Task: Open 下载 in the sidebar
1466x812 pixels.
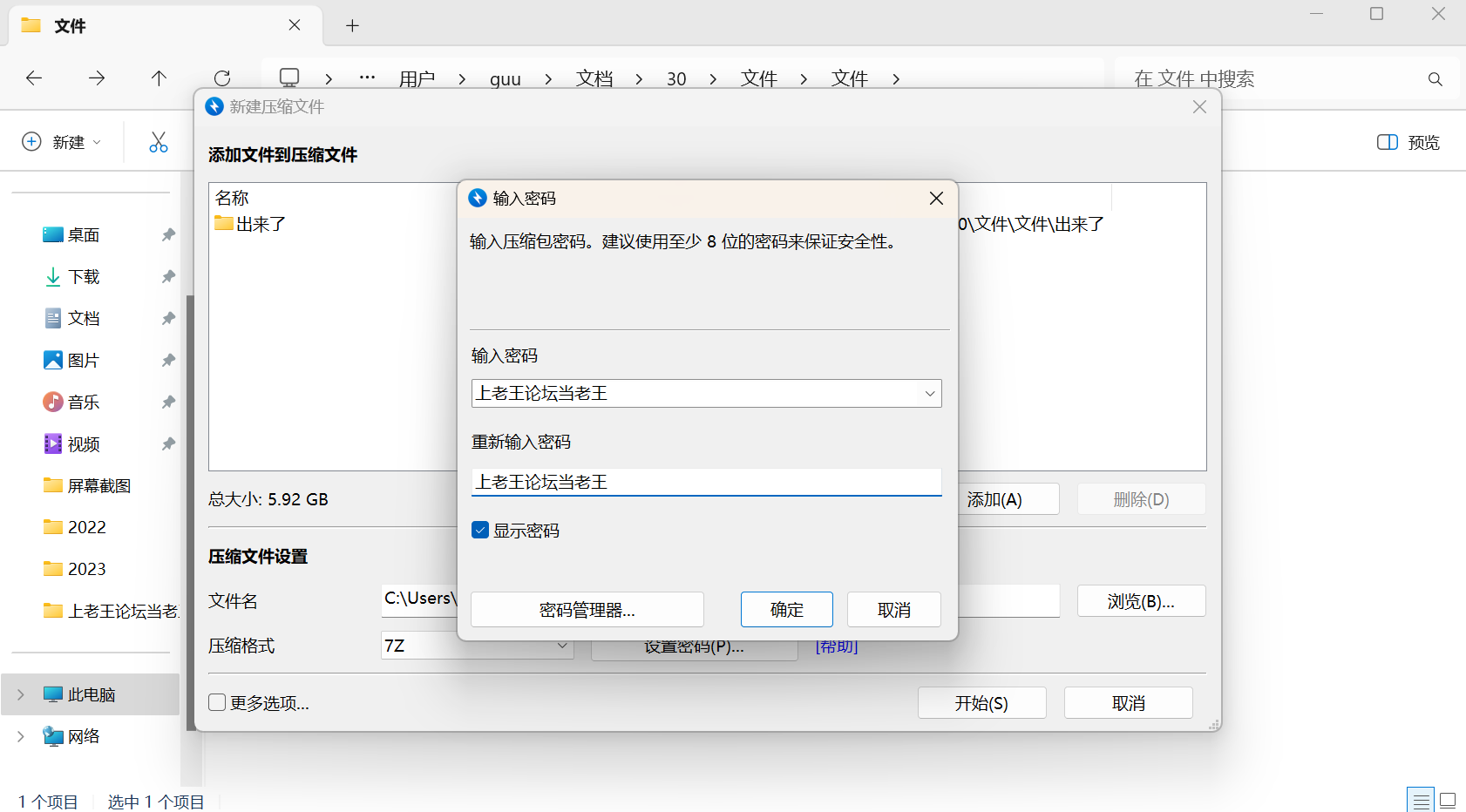Action: coord(84,276)
